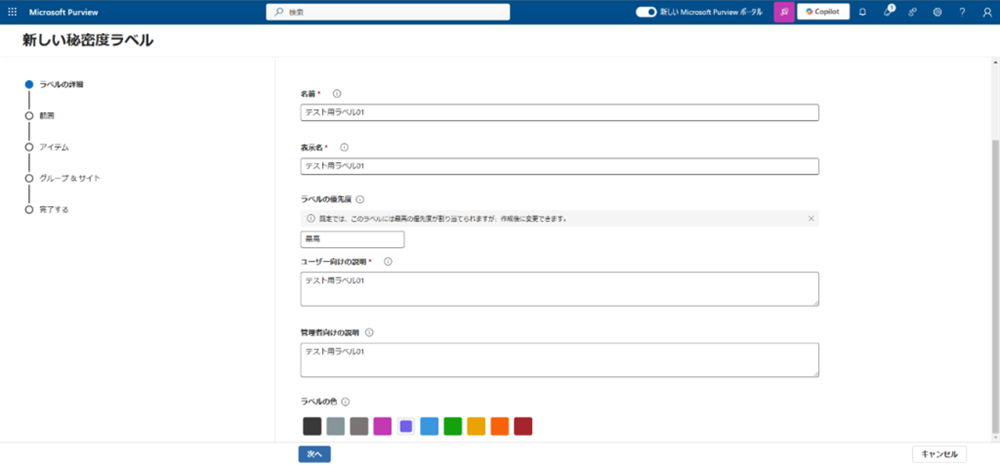Screen dimensions: 1000x465
Task: Choose the green label color swatch
Action: pos(452,426)
